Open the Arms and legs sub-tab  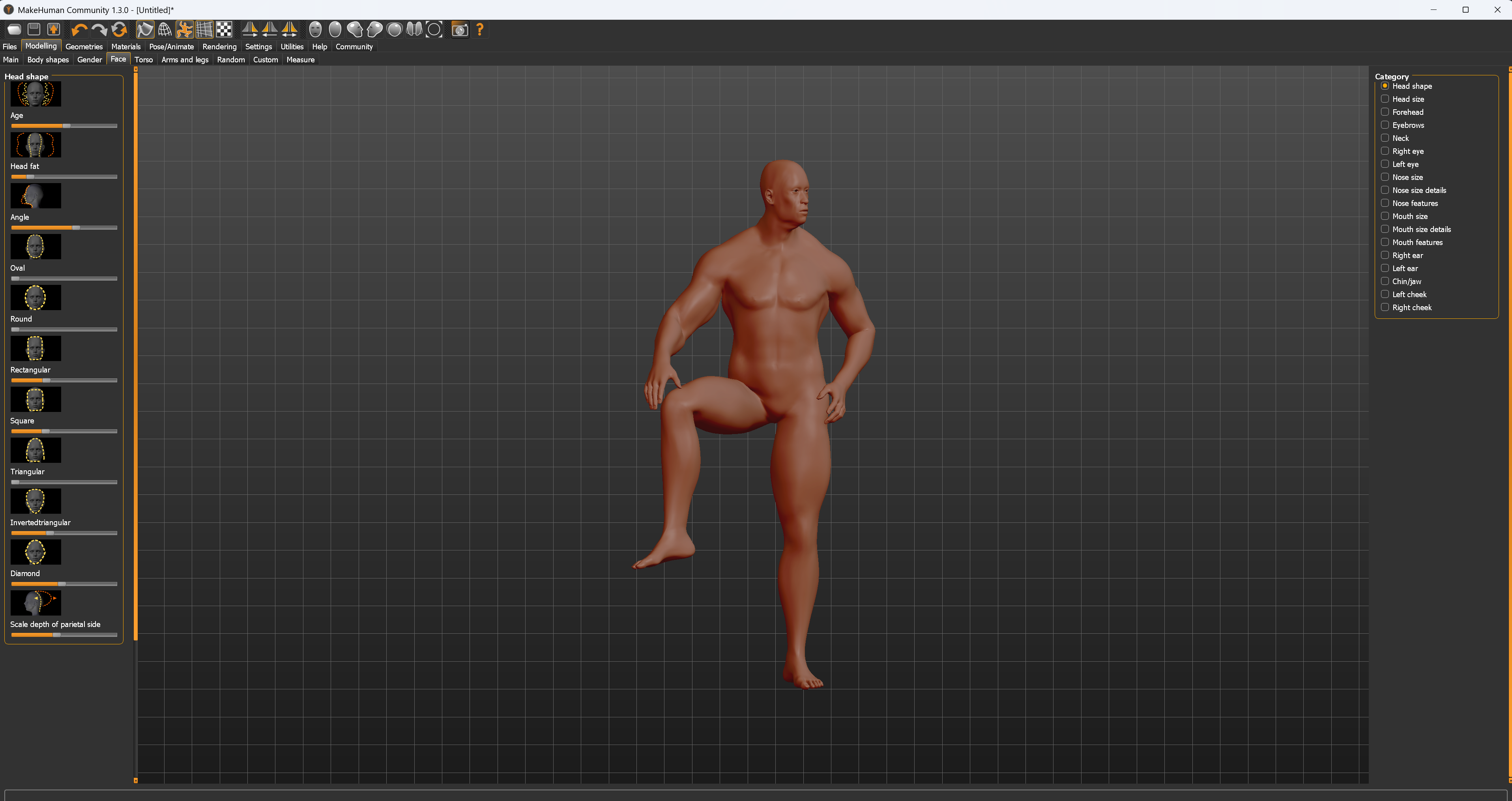point(184,59)
